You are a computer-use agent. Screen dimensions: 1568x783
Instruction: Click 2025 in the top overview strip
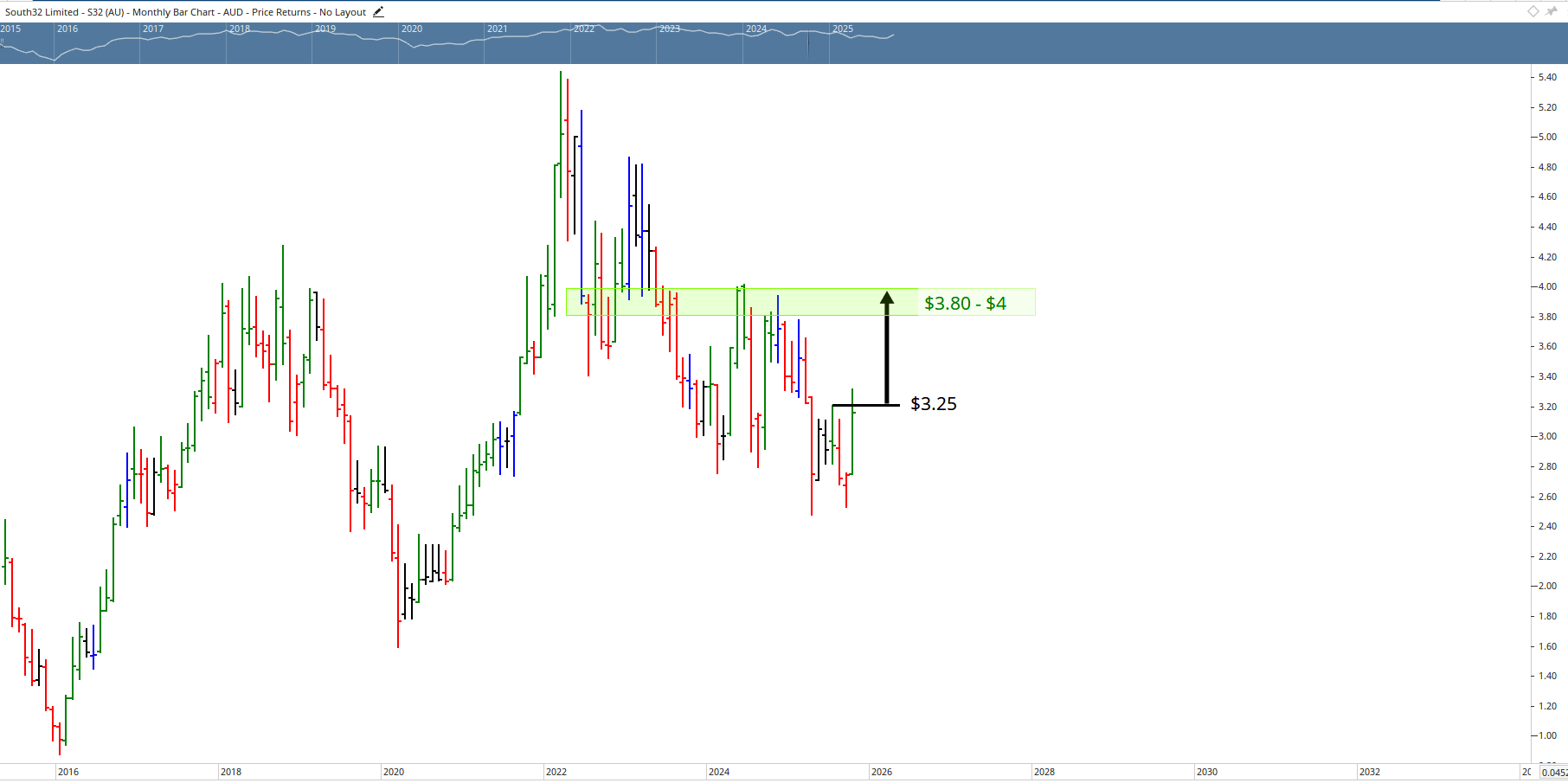[x=843, y=29]
